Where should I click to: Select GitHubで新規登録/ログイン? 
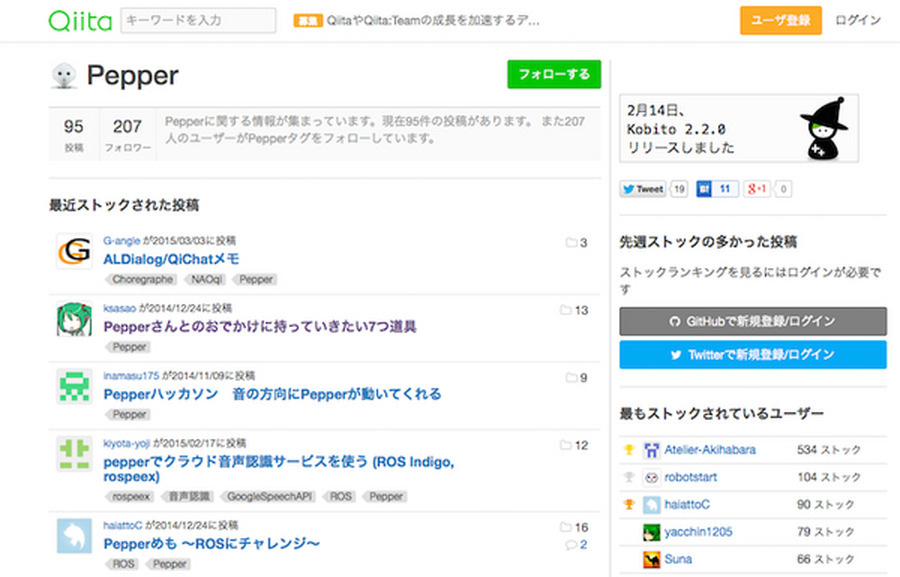coord(752,321)
